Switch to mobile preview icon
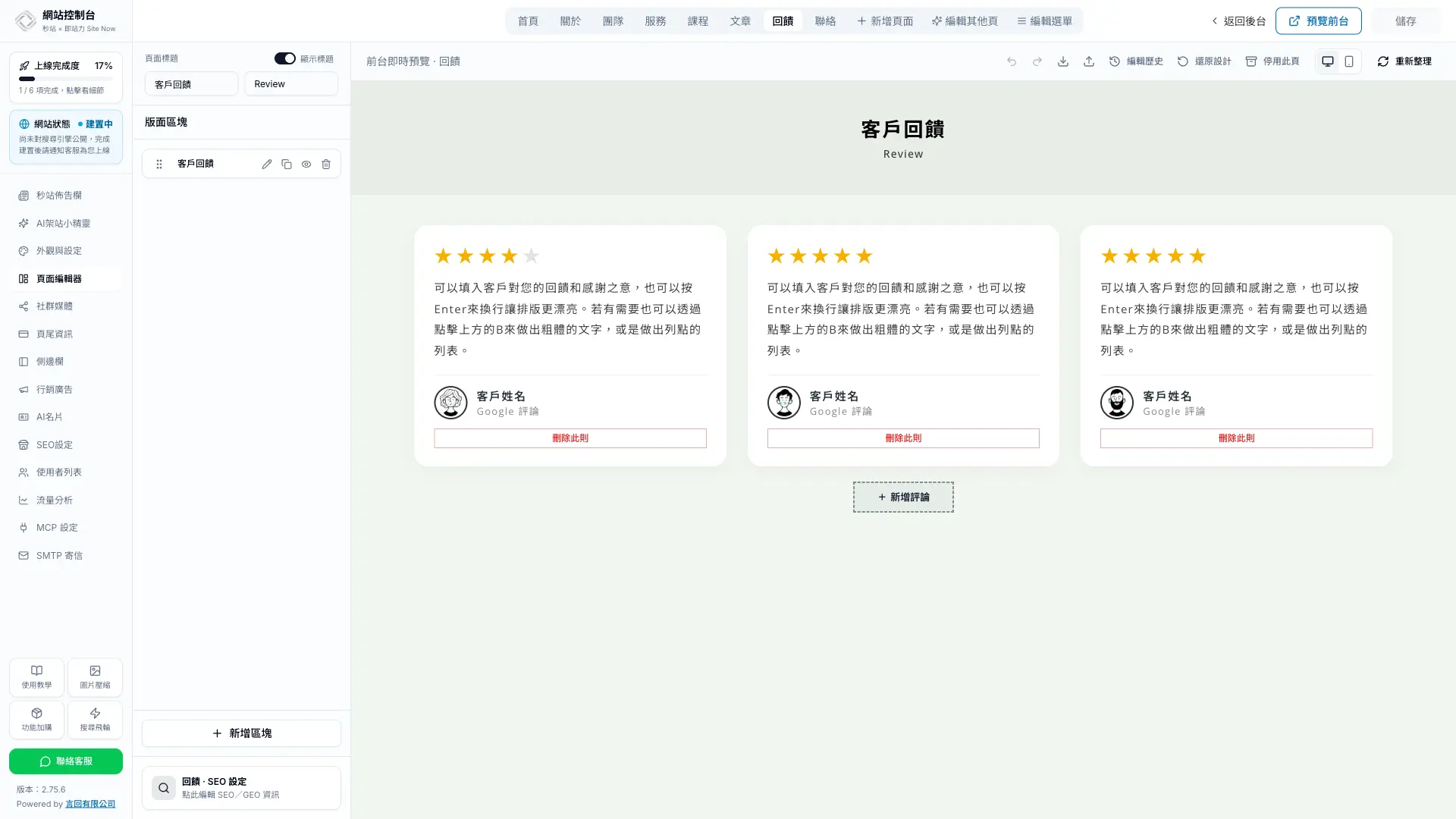 pos(1349,61)
